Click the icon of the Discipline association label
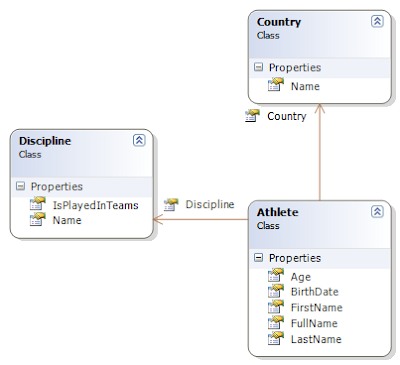Screen dimensions: 400x365 coord(171,204)
